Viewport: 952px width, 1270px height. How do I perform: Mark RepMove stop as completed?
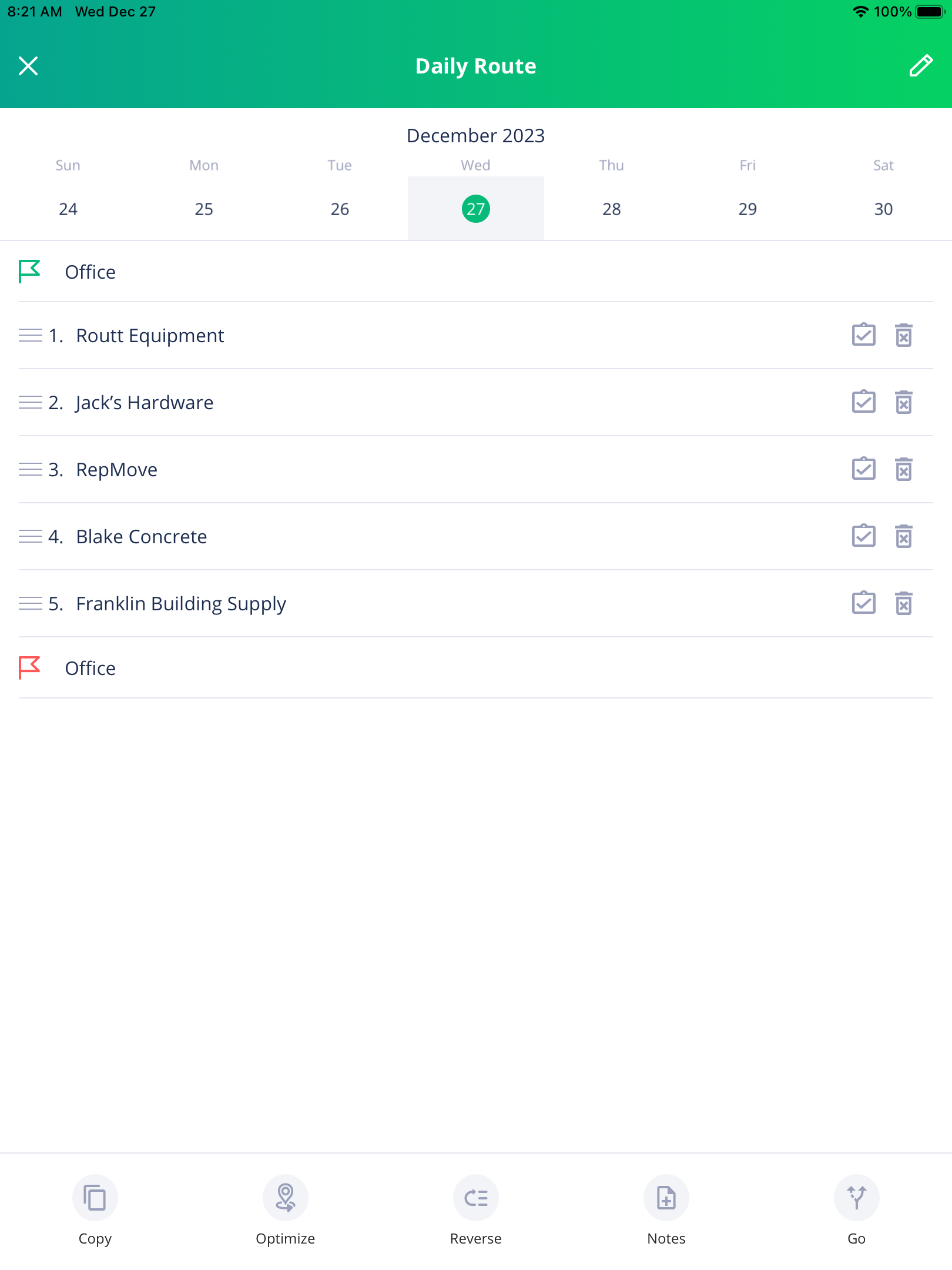click(863, 469)
